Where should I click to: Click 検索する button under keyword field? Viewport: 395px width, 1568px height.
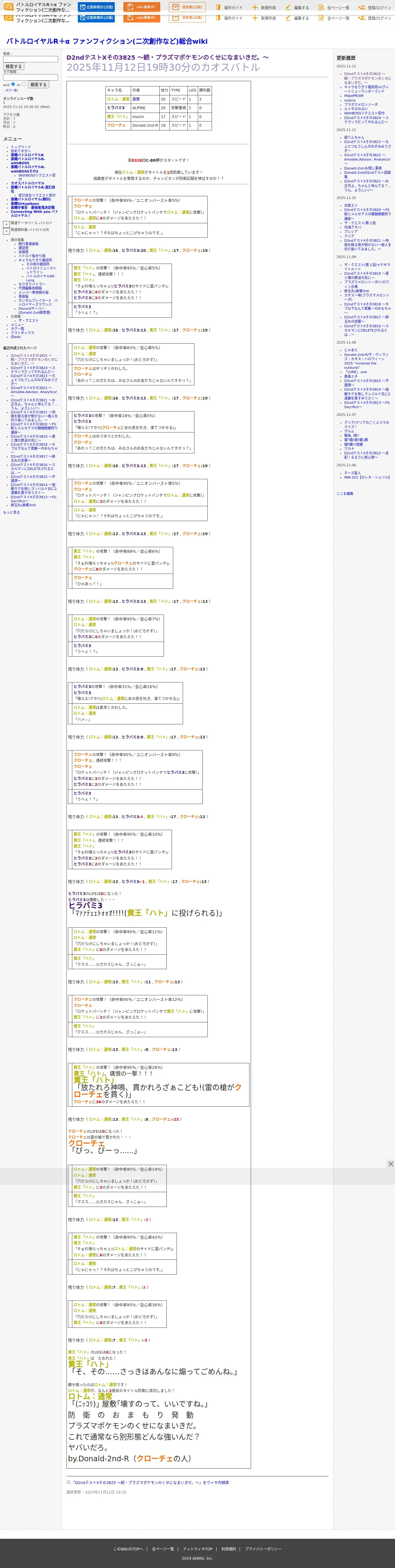(14, 66)
